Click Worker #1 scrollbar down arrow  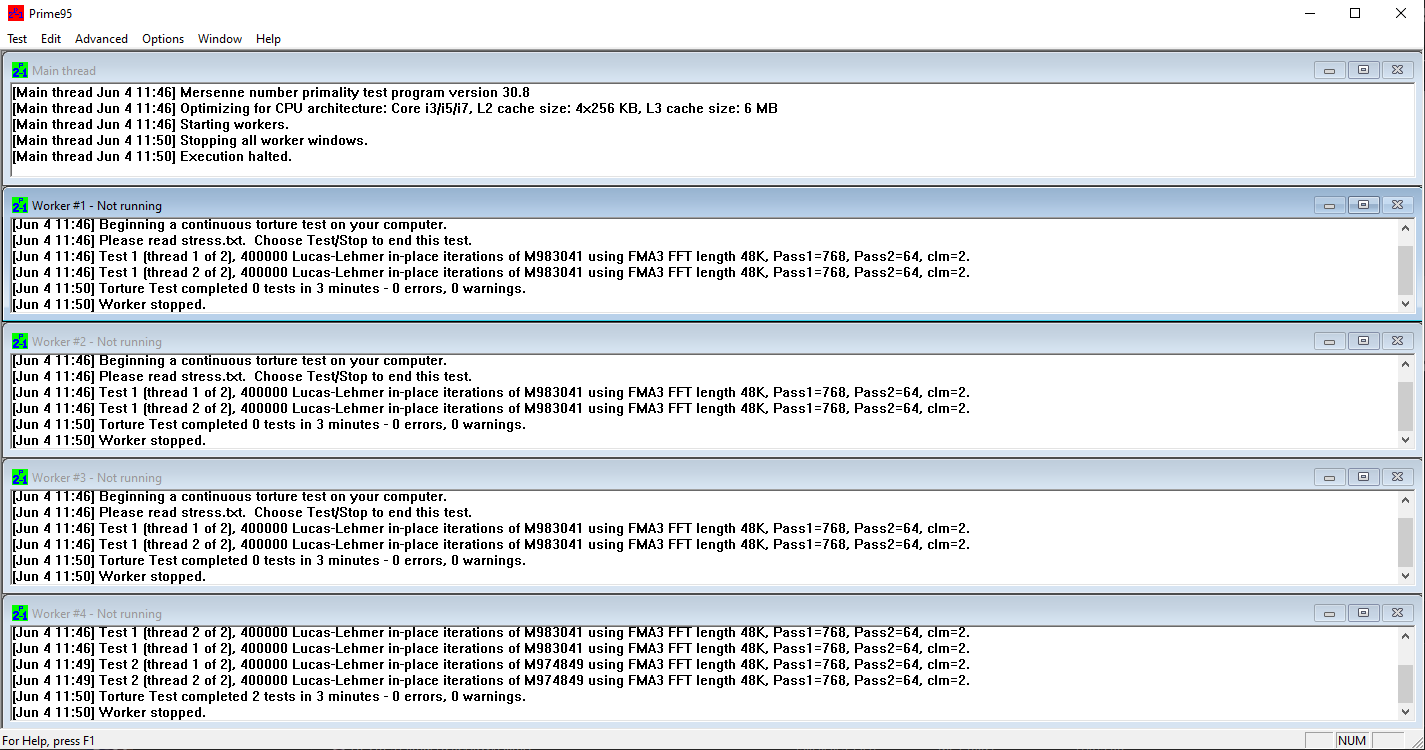click(1405, 304)
